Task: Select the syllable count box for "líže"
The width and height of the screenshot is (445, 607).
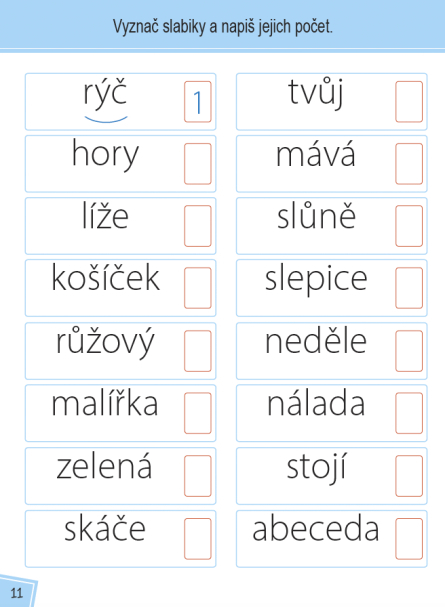Action: (x=198, y=226)
